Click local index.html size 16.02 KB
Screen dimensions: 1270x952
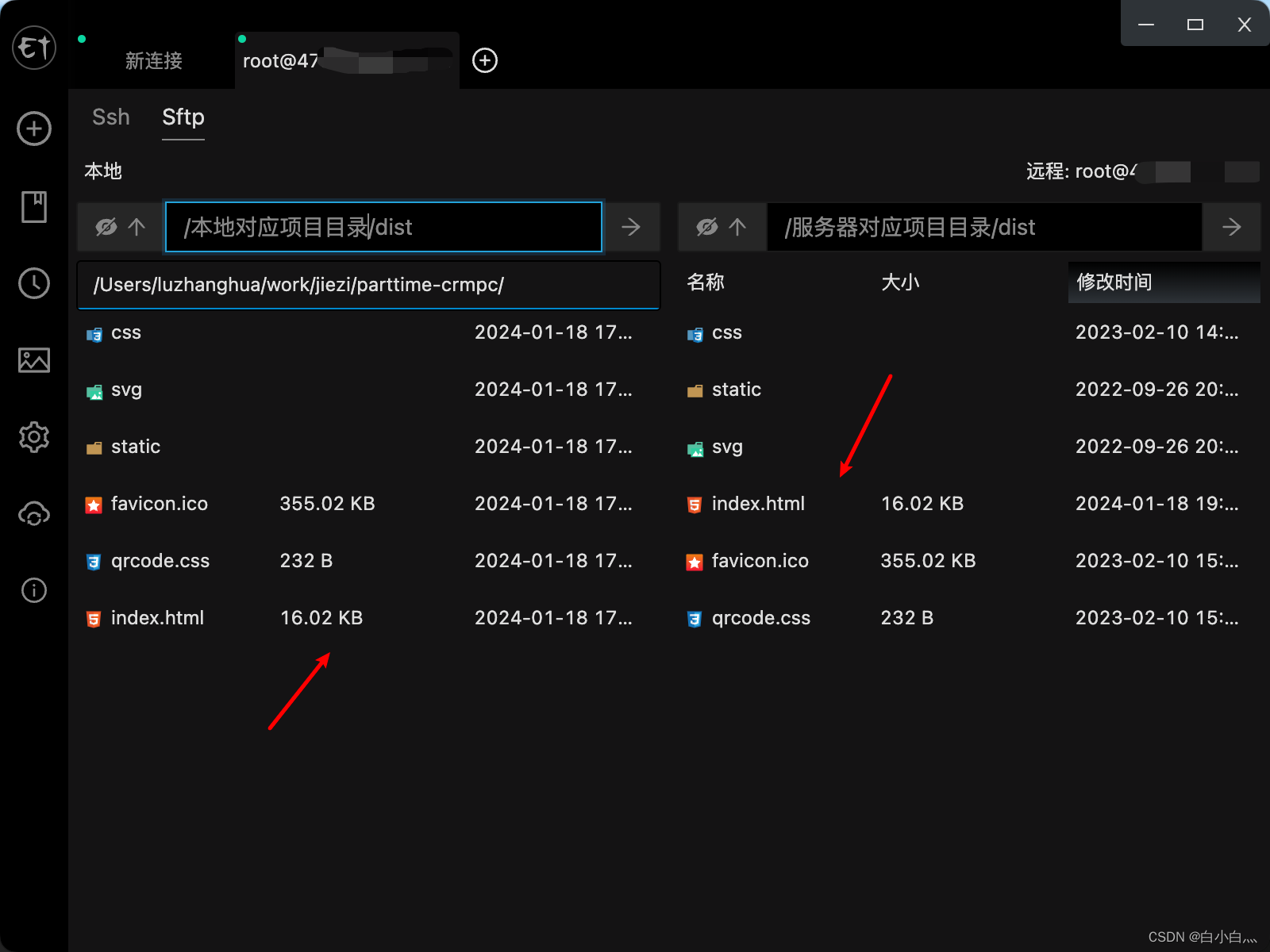[321, 618]
